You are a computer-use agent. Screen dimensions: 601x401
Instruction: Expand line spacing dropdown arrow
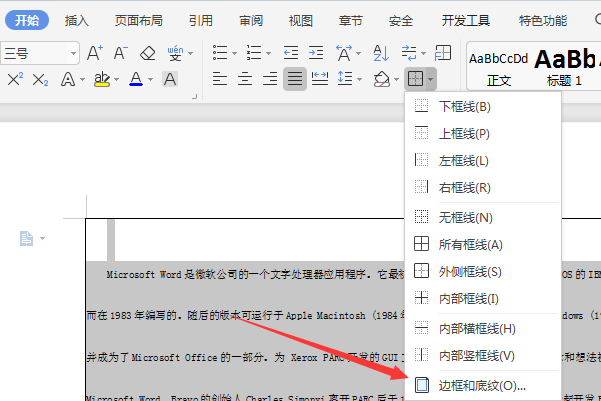coord(360,80)
